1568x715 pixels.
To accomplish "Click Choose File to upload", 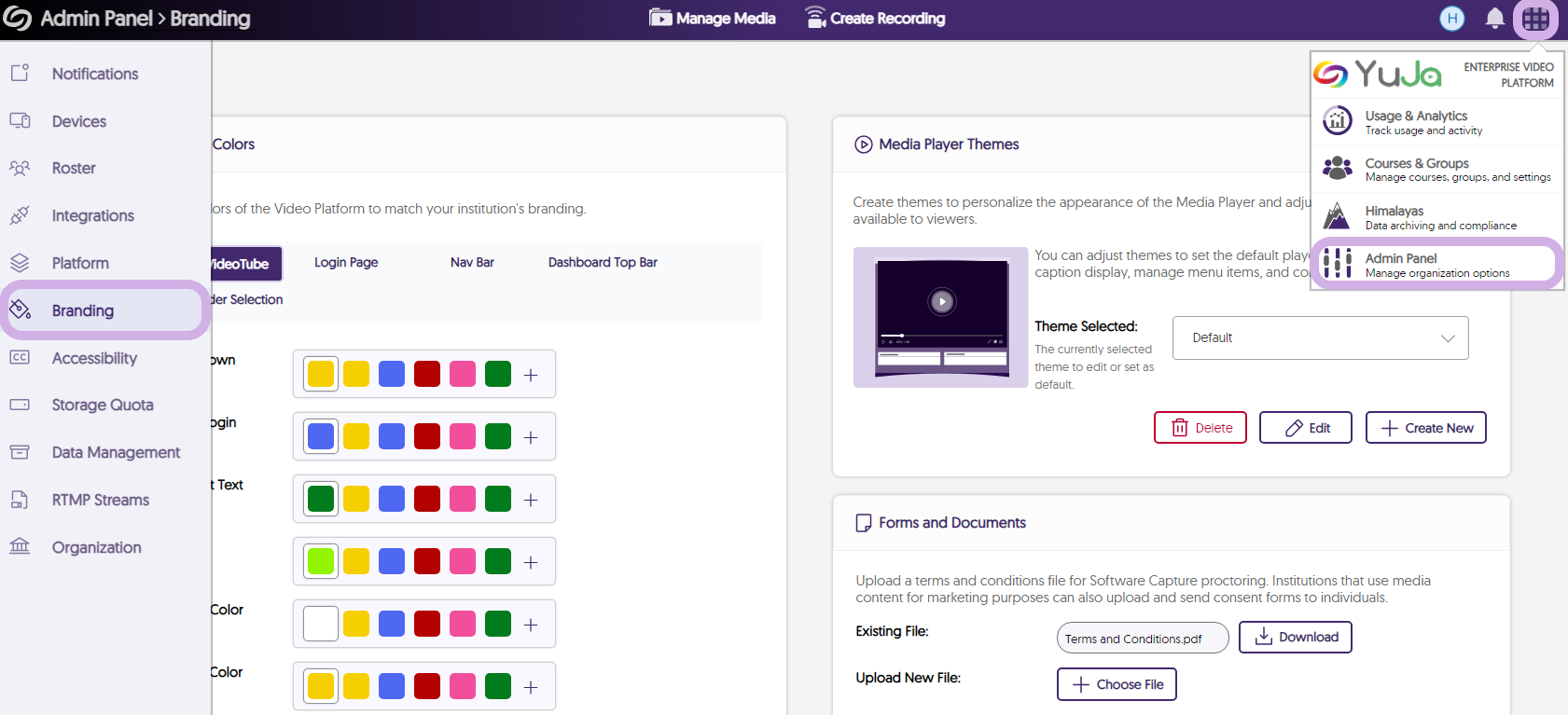I will (1117, 684).
